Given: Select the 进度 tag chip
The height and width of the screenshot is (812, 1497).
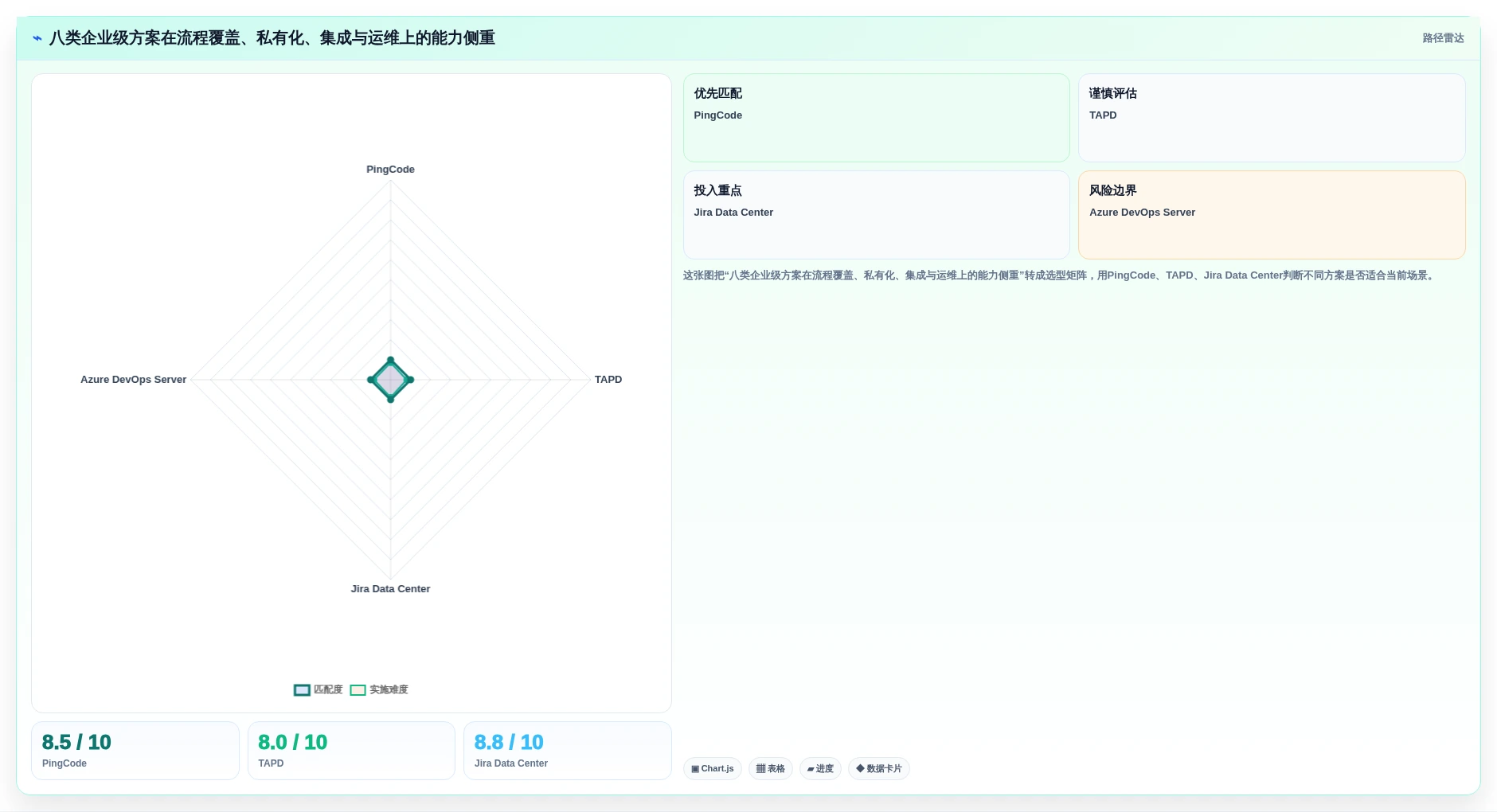Looking at the screenshot, I should pos(820,768).
